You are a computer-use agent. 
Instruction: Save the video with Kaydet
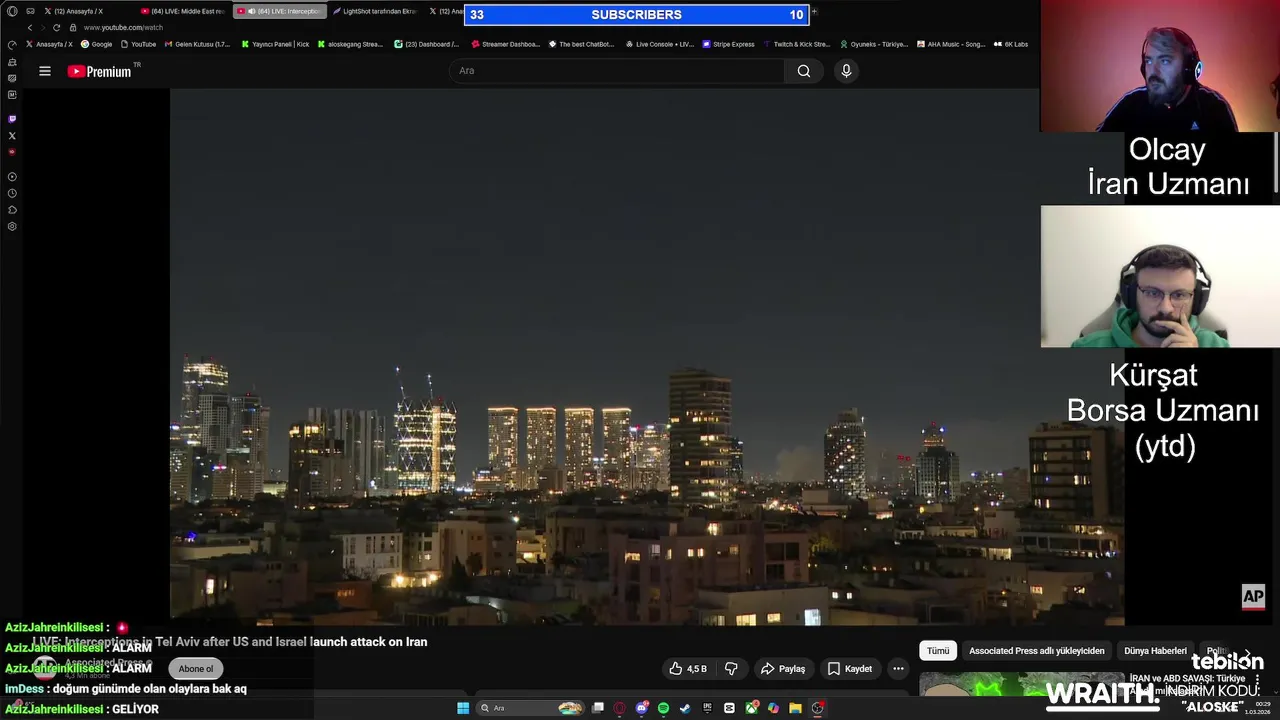(850, 669)
